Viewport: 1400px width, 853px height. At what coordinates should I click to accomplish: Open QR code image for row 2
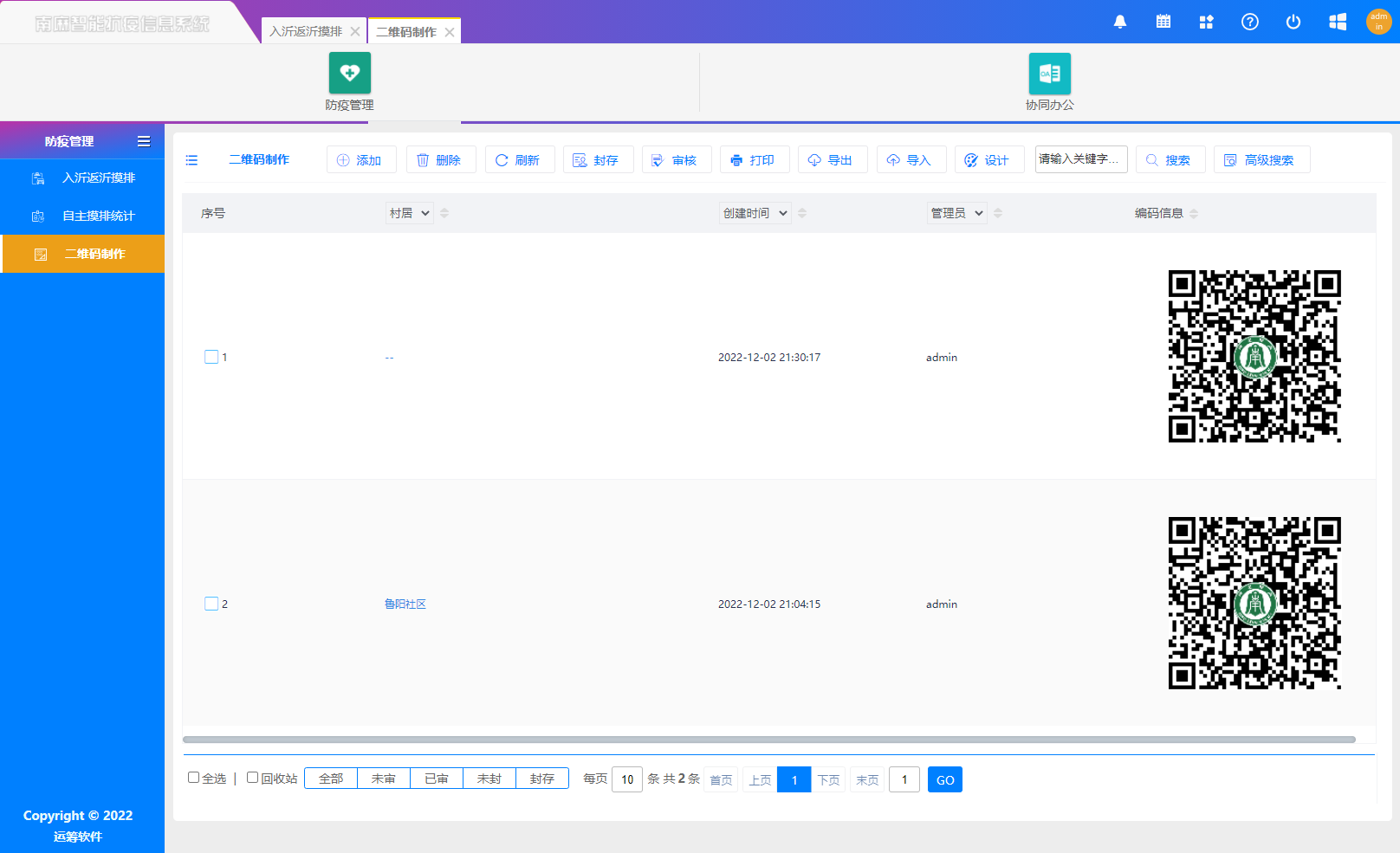pos(1254,603)
